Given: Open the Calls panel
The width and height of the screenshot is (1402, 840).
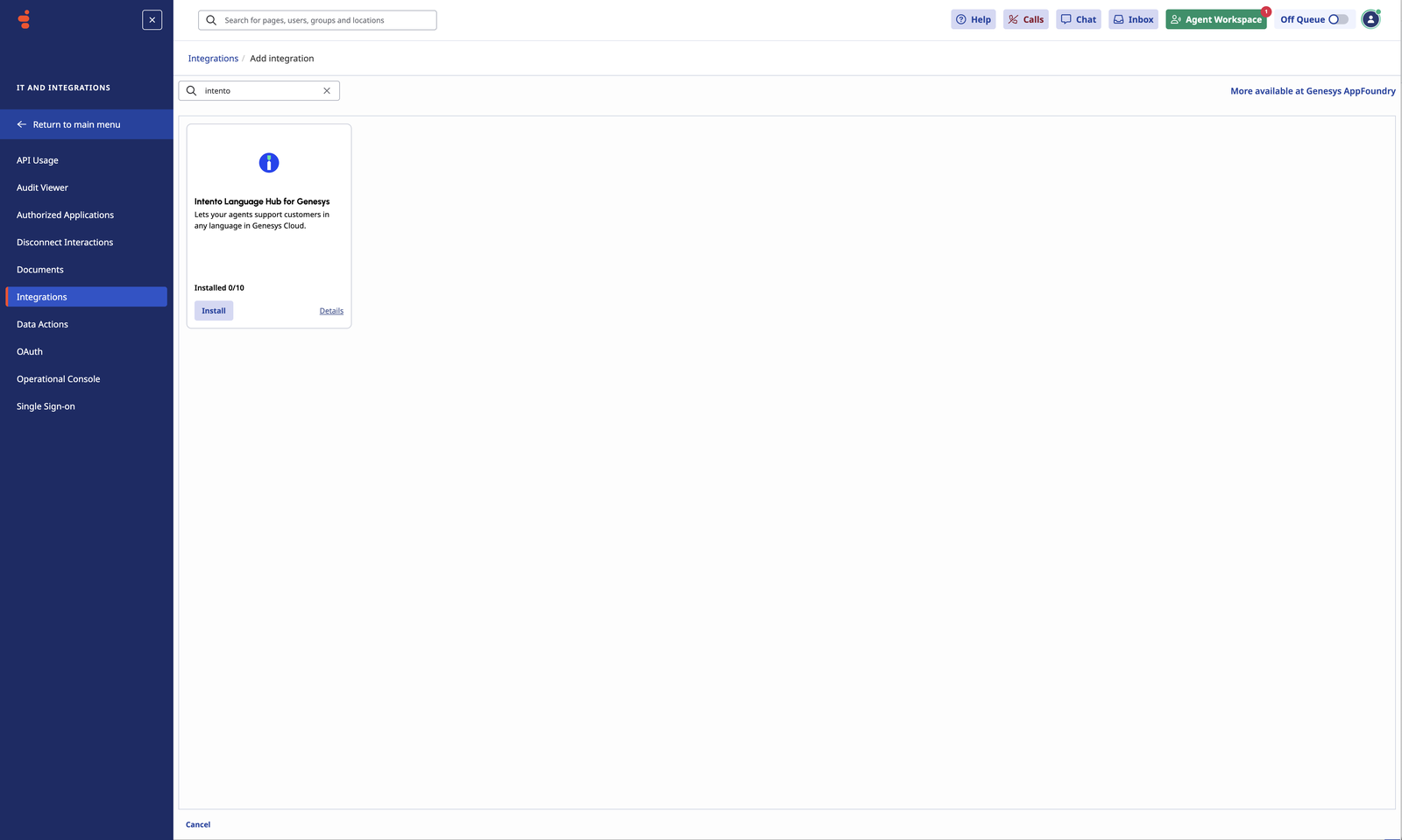Looking at the screenshot, I should (1025, 19).
